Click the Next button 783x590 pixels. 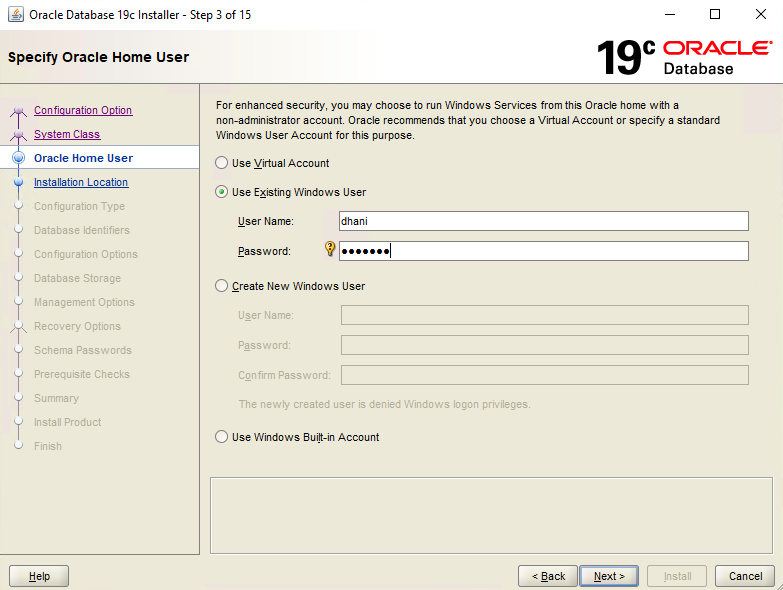[609, 576]
